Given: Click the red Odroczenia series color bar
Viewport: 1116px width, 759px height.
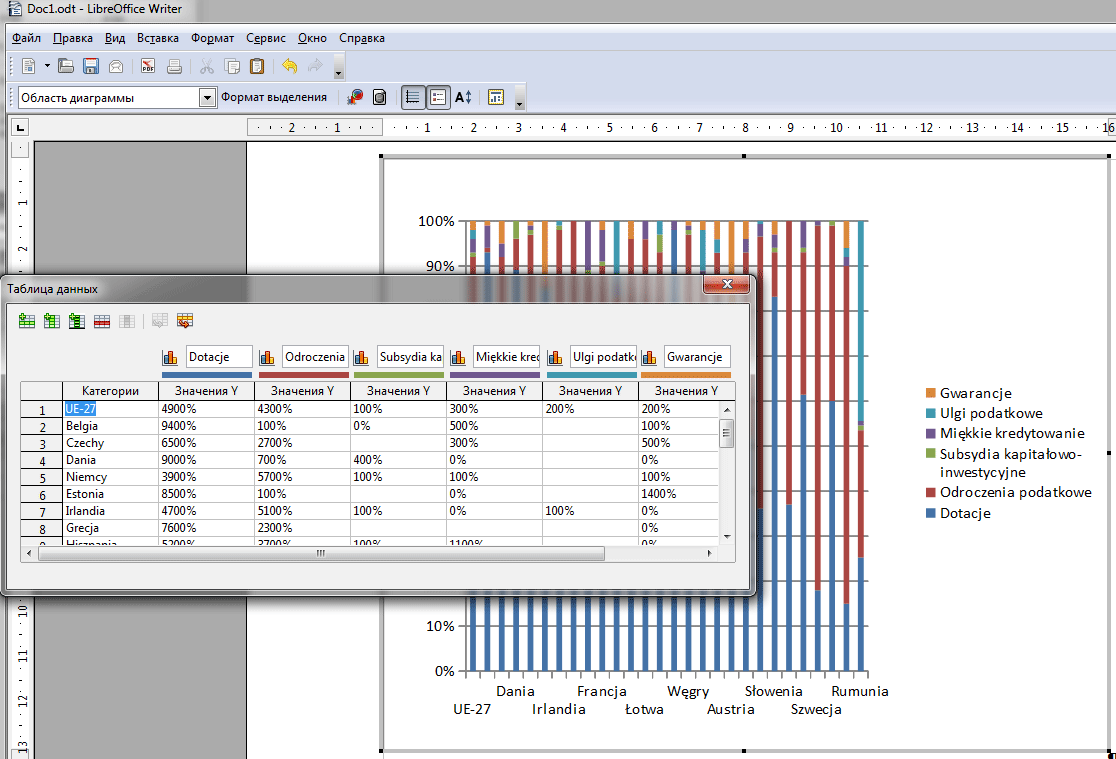Looking at the screenshot, I should point(304,375).
